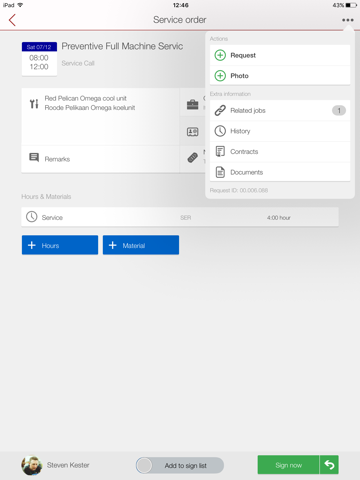Click the SER code in Service row

(186, 218)
